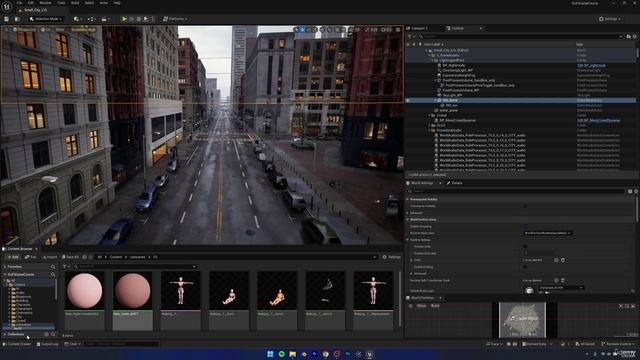640x360 pixels.
Task: Sort Outliner by Item Label column
Action: 433,44
